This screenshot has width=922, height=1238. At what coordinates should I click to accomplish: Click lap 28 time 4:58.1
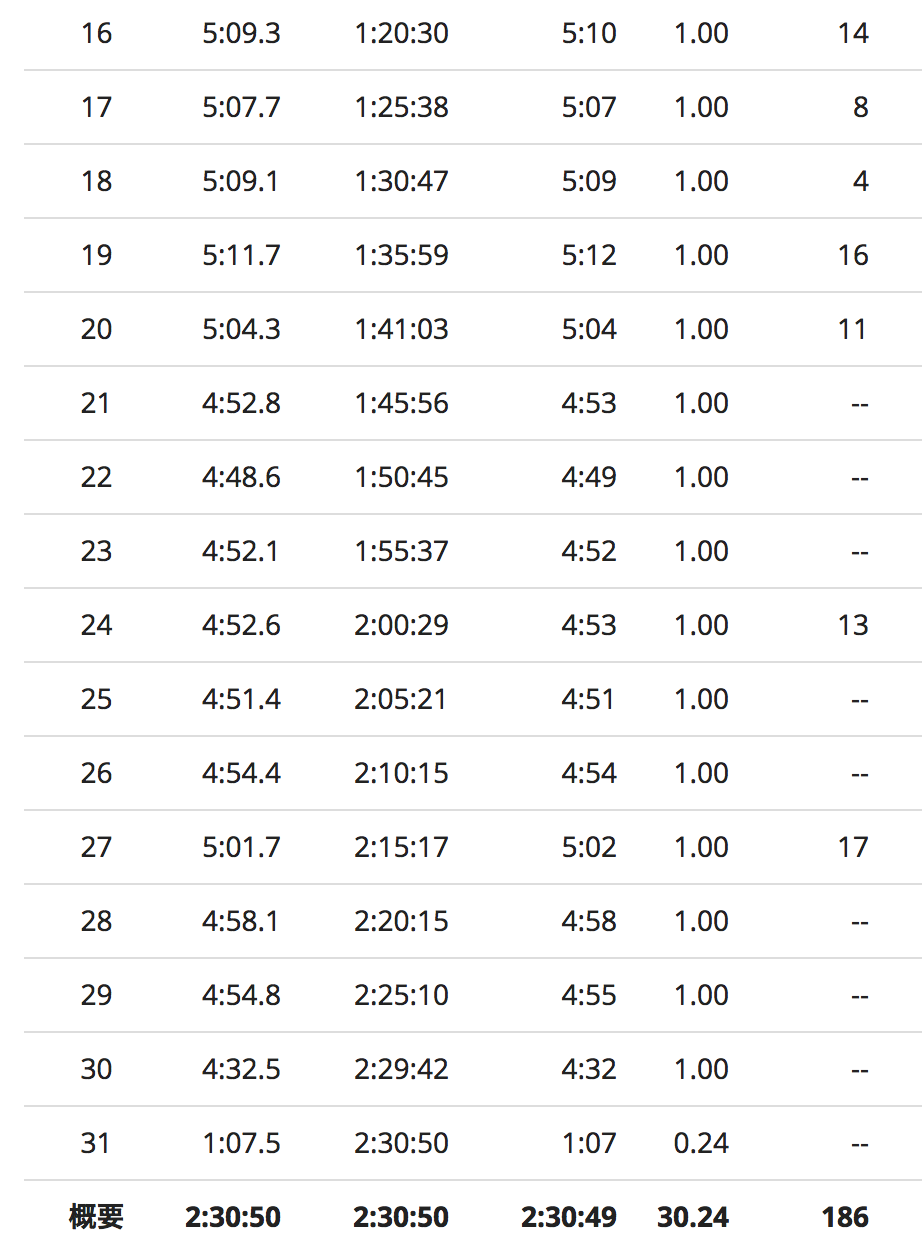(241, 921)
